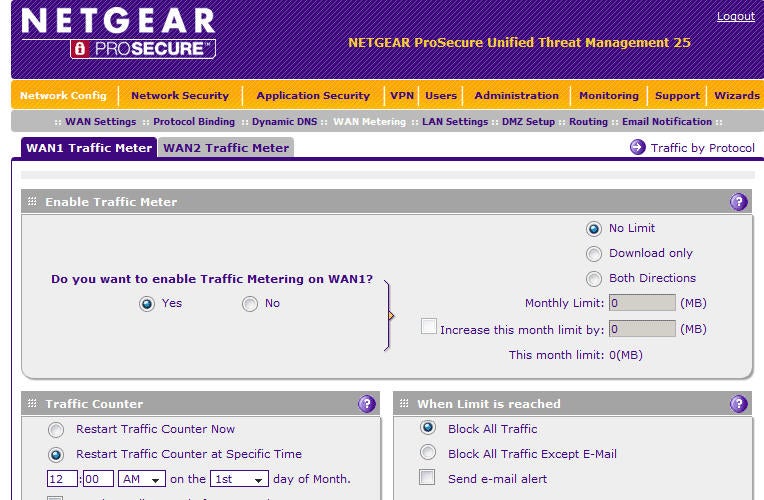Viewport: 764px width, 500px height.
Task: Go to Routing submenu
Action: point(588,122)
